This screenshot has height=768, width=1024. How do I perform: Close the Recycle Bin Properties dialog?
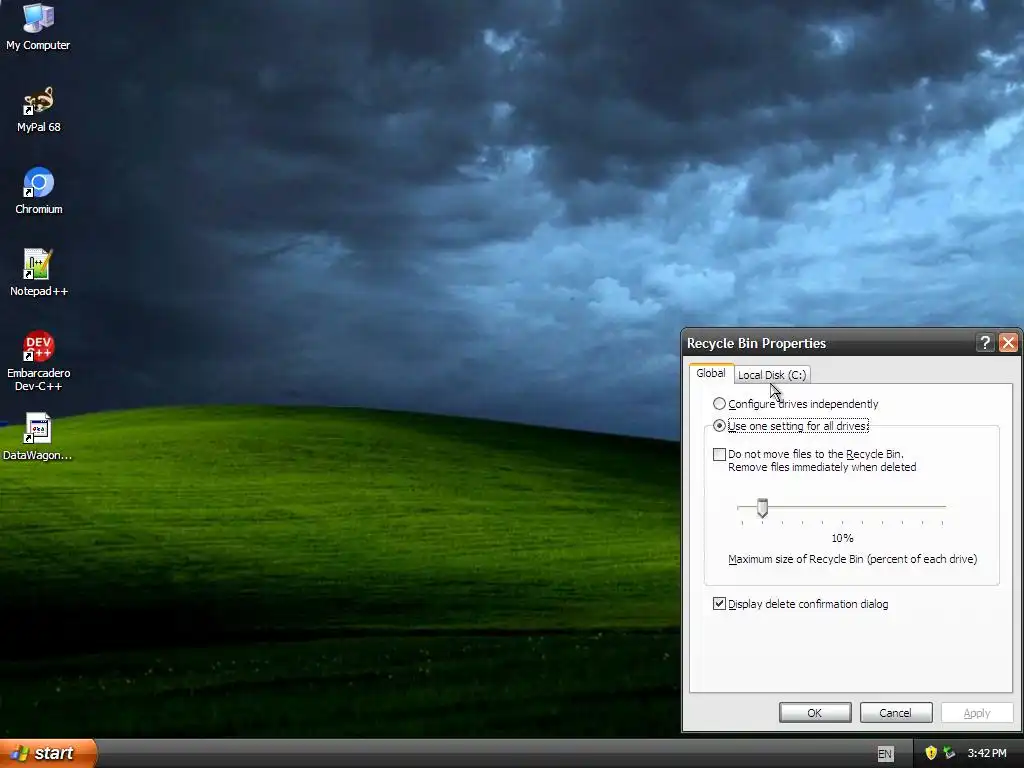pyautogui.click(x=1008, y=343)
